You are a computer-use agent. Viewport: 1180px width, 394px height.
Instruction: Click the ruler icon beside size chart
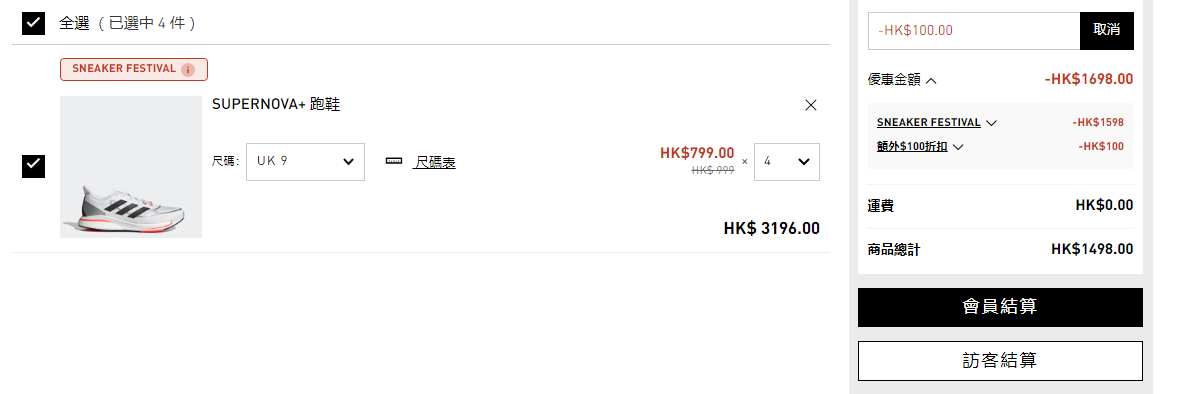[394, 161]
